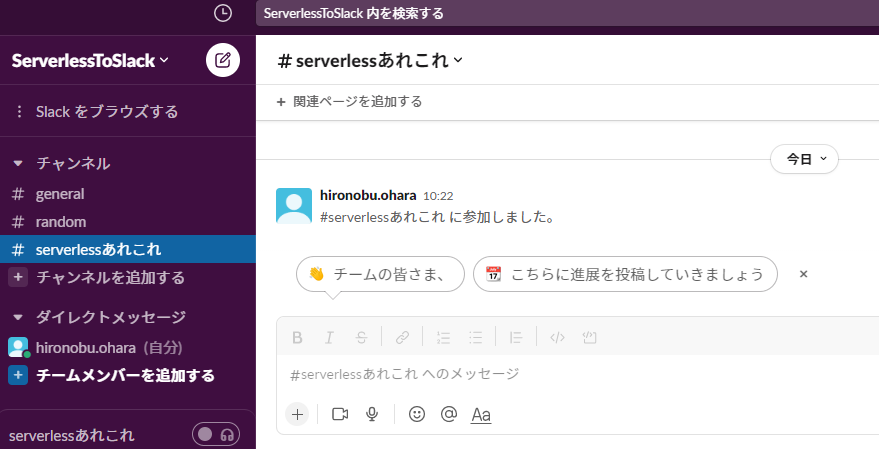
Task: Toggle the huddle headphones switch
Action: point(216,435)
